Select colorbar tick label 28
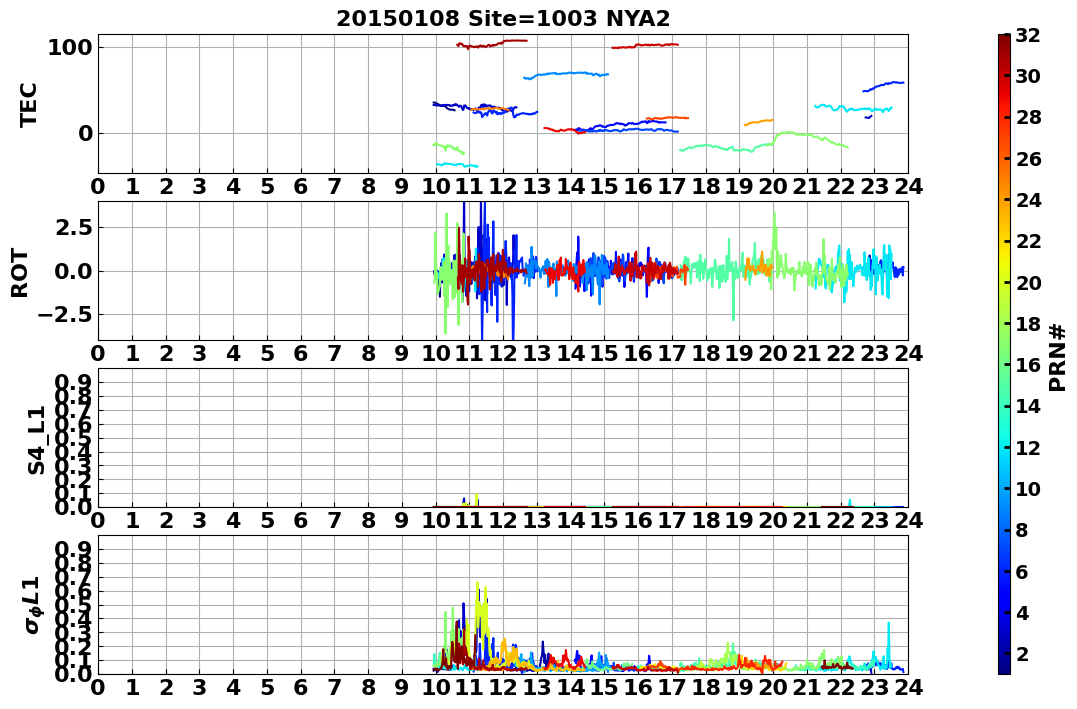The height and width of the screenshot is (709, 1077). (1028, 117)
